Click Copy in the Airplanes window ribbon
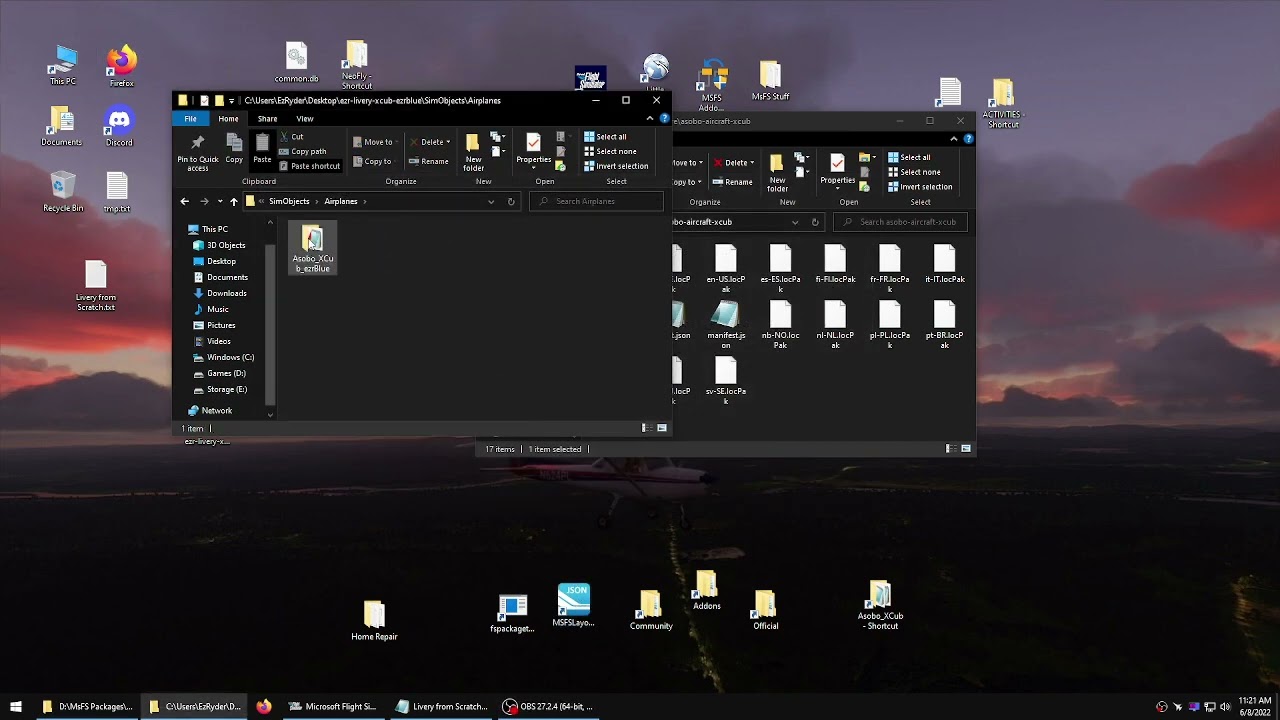The width and height of the screenshot is (1280, 720). [x=234, y=149]
